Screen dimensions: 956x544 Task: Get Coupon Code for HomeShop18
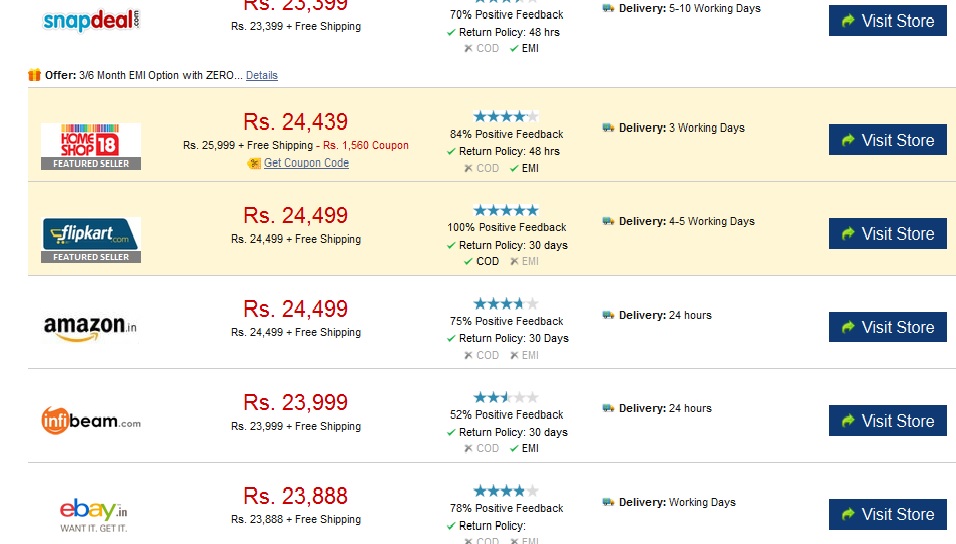click(306, 163)
